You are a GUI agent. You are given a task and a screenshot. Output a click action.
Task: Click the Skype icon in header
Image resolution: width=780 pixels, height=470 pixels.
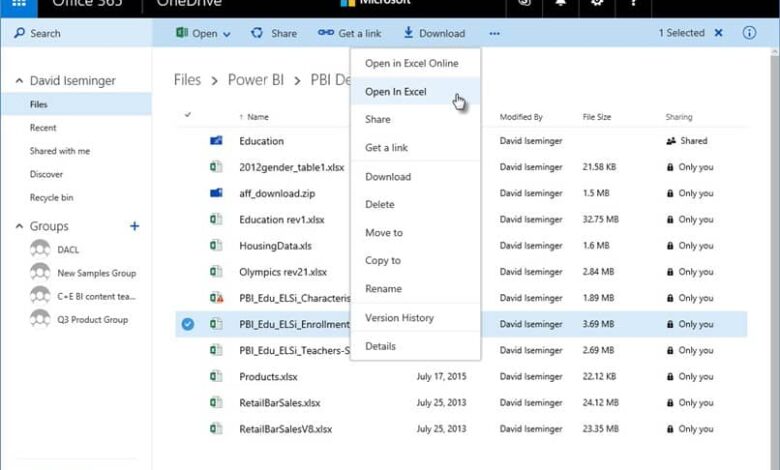pos(524,3)
